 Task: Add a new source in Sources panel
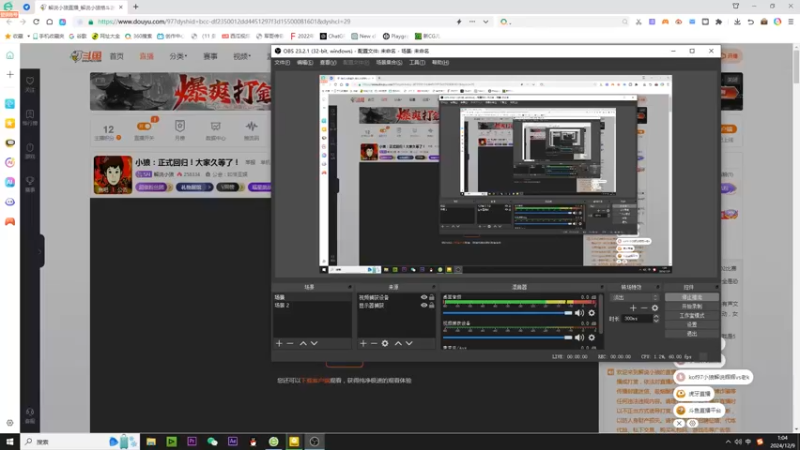point(363,343)
